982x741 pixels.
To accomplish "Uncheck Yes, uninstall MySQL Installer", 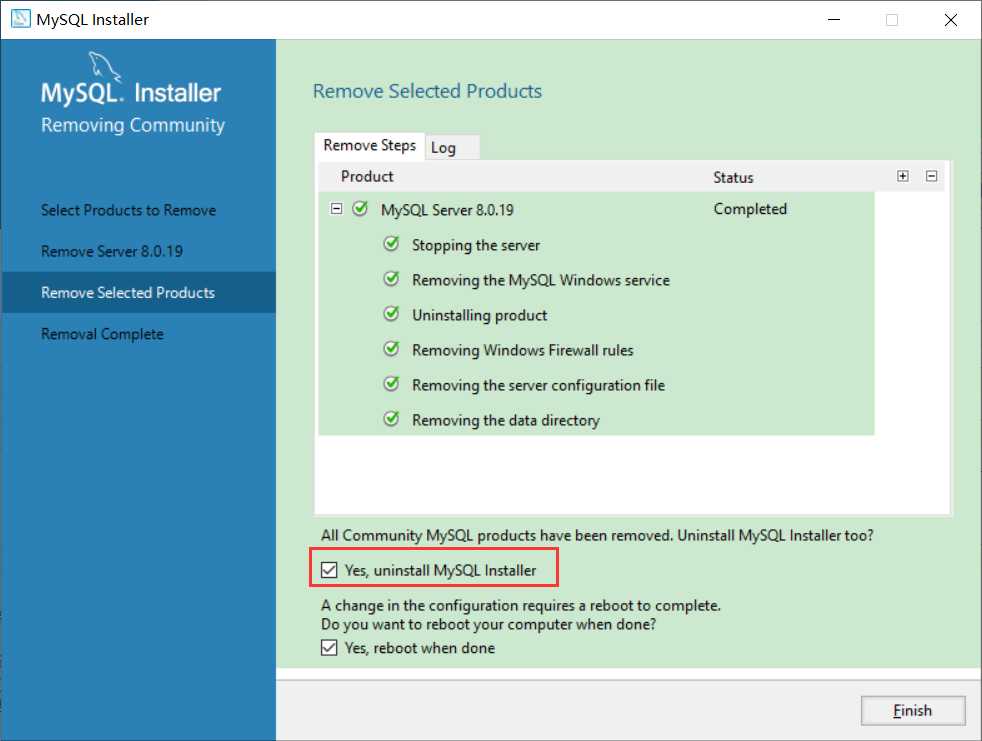I will pyautogui.click(x=329, y=570).
